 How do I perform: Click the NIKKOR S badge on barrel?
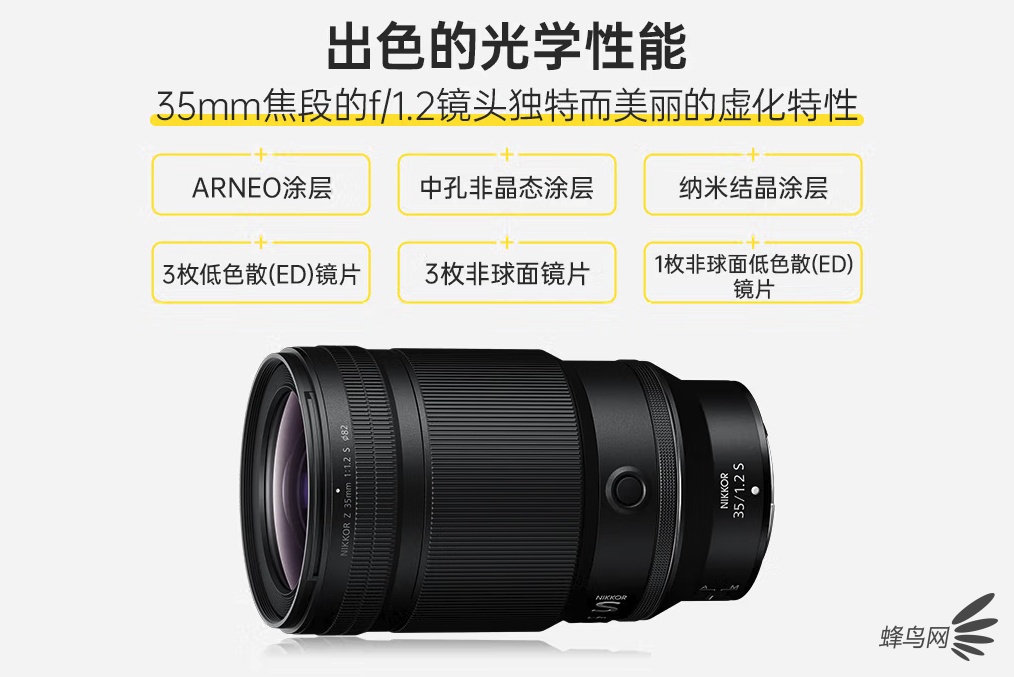click(x=609, y=605)
